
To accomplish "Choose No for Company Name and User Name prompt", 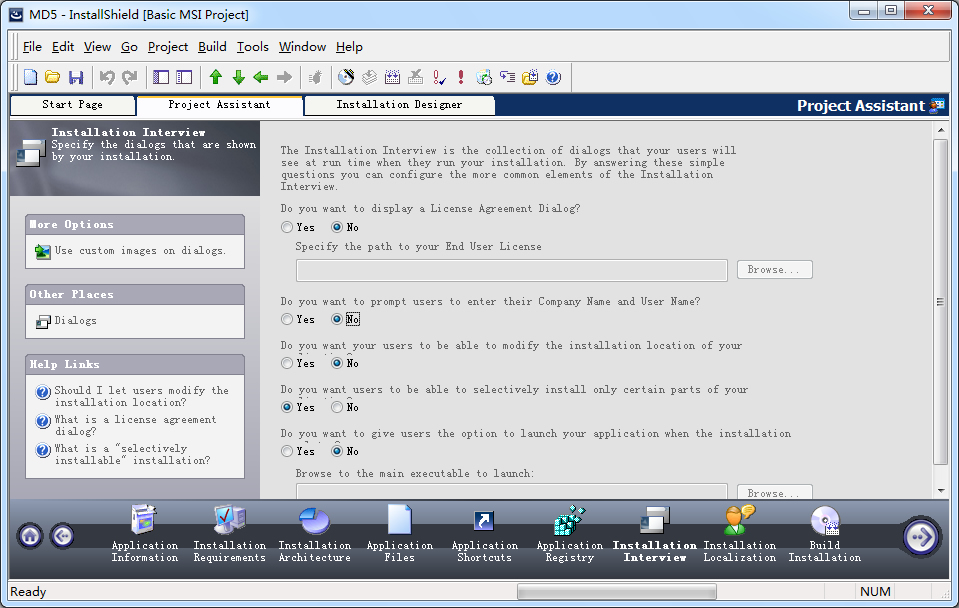I will 345,319.
